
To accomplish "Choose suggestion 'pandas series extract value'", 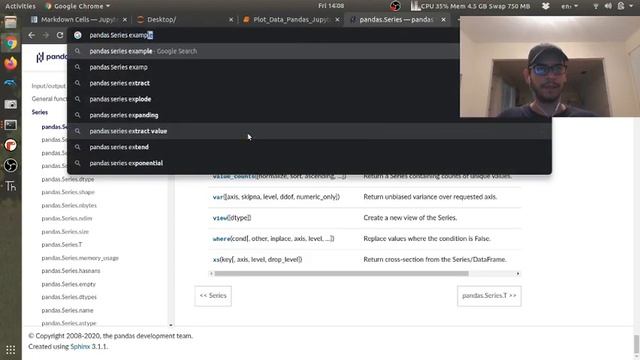I will coord(309,131).
